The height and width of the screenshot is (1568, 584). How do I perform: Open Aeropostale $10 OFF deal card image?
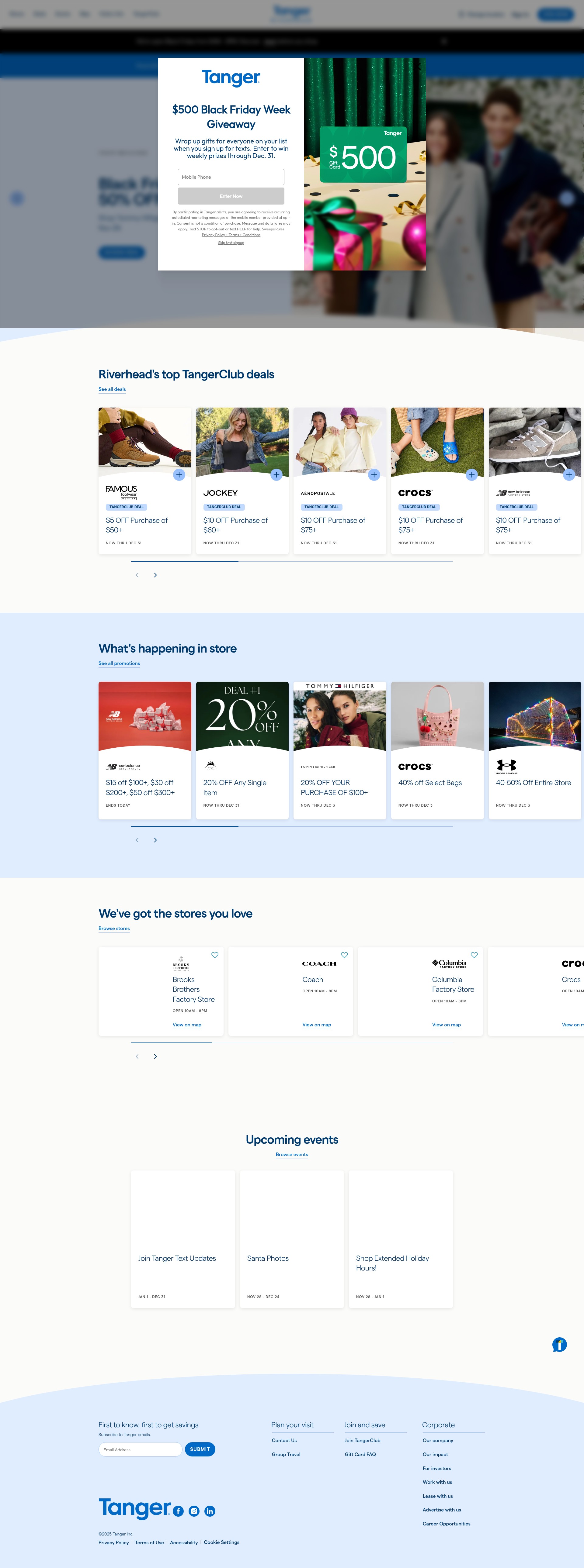point(340,442)
